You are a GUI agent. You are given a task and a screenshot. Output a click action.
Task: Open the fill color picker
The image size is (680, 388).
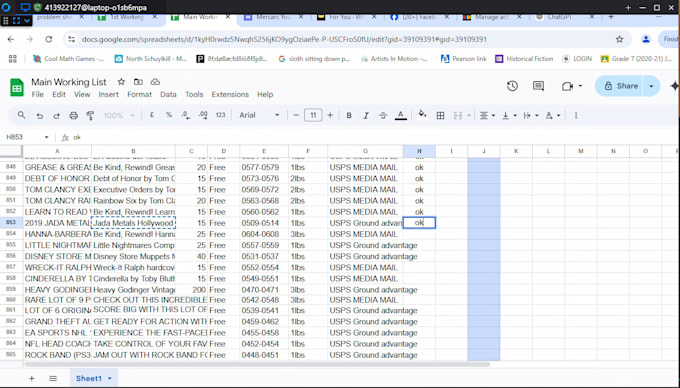[422, 114]
